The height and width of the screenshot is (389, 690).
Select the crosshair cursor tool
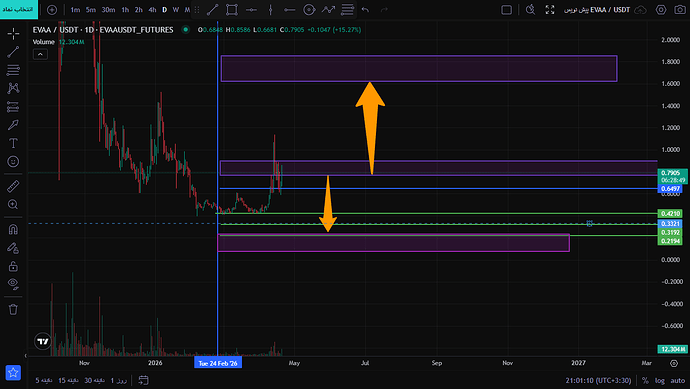[x=13, y=33]
